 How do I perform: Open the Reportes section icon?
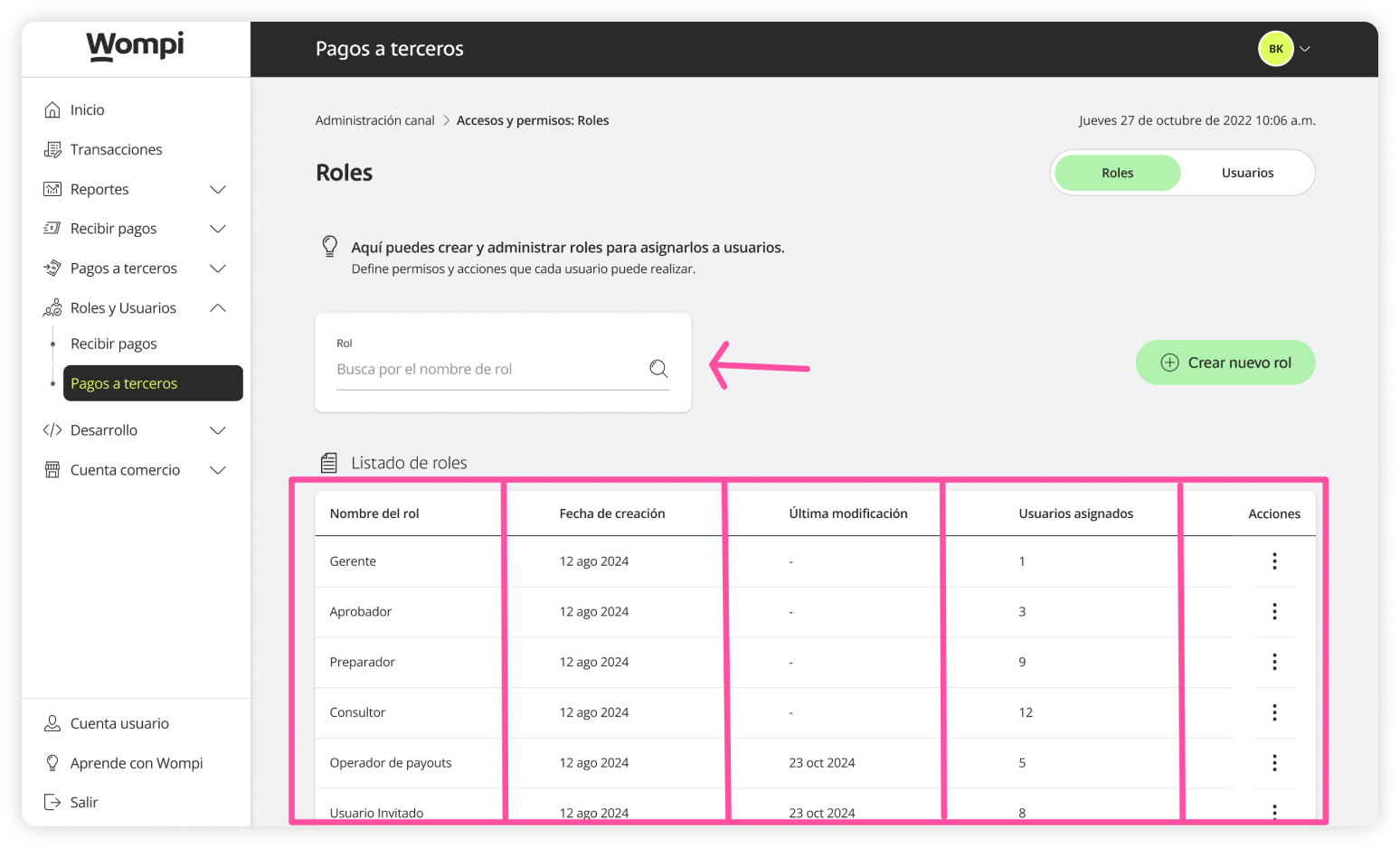(x=53, y=188)
